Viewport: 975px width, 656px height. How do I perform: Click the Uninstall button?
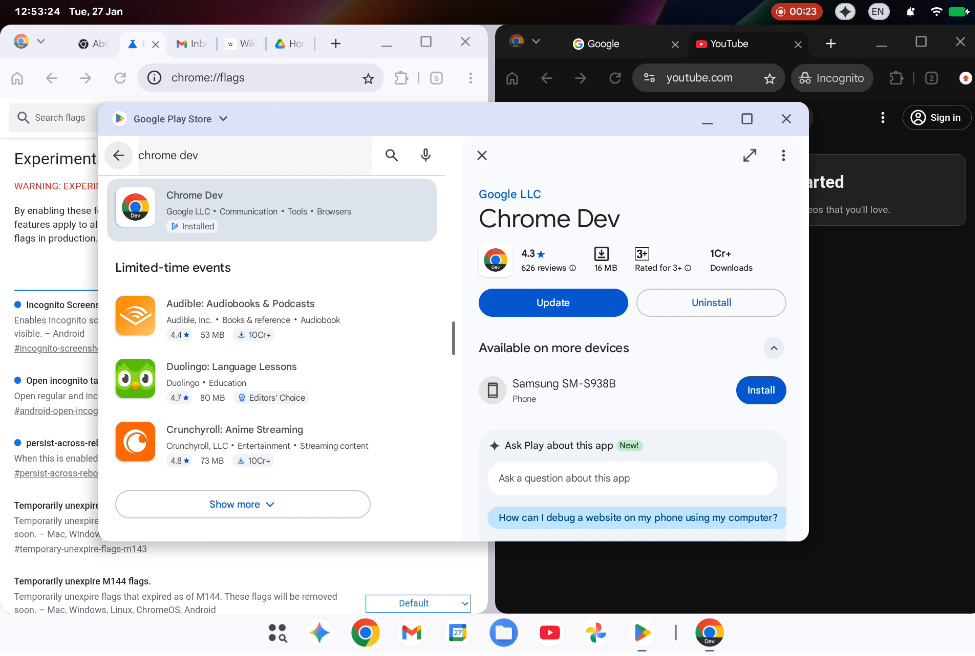(711, 303)
